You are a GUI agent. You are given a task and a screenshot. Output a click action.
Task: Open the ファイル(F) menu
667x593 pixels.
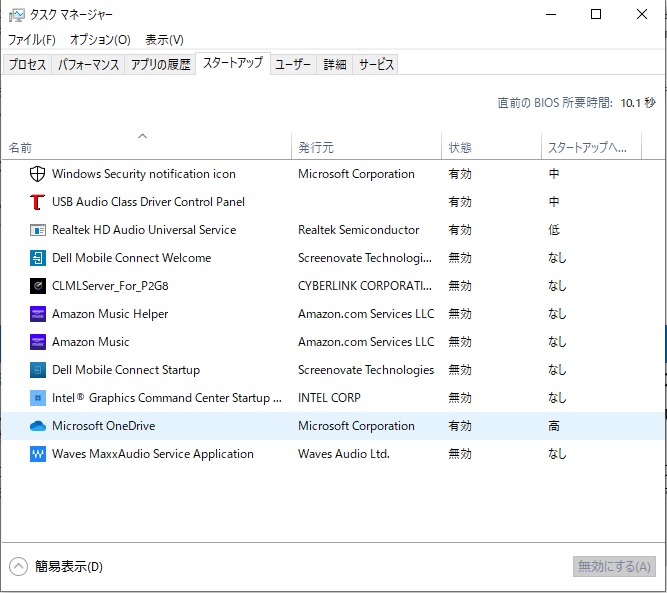[x=32, y=40]
